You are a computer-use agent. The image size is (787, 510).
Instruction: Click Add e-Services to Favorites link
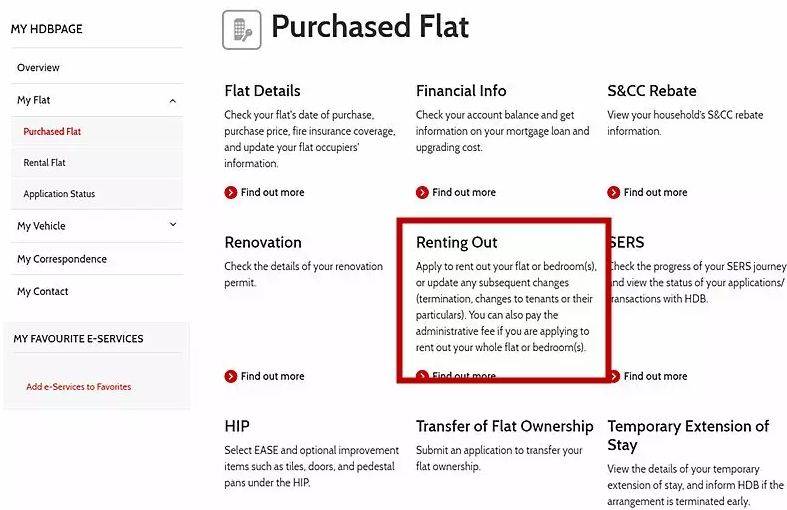tap(78, 387)
